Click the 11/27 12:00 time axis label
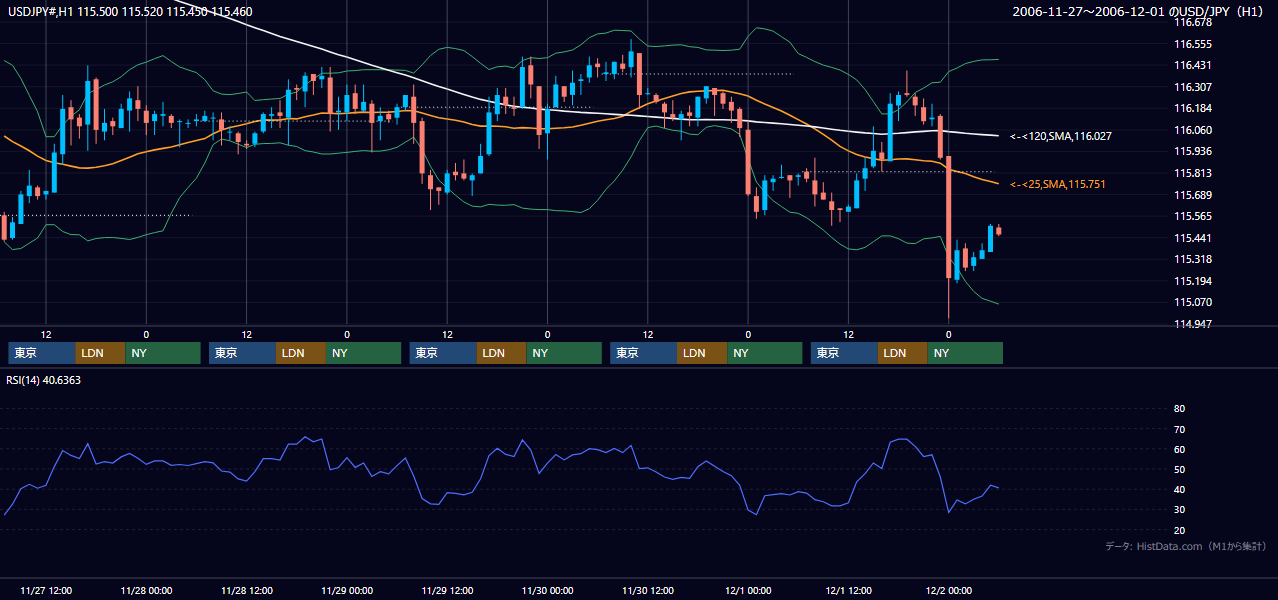Image resolution: width=1278 pixels, height=600 pixels. coord(46,590)
